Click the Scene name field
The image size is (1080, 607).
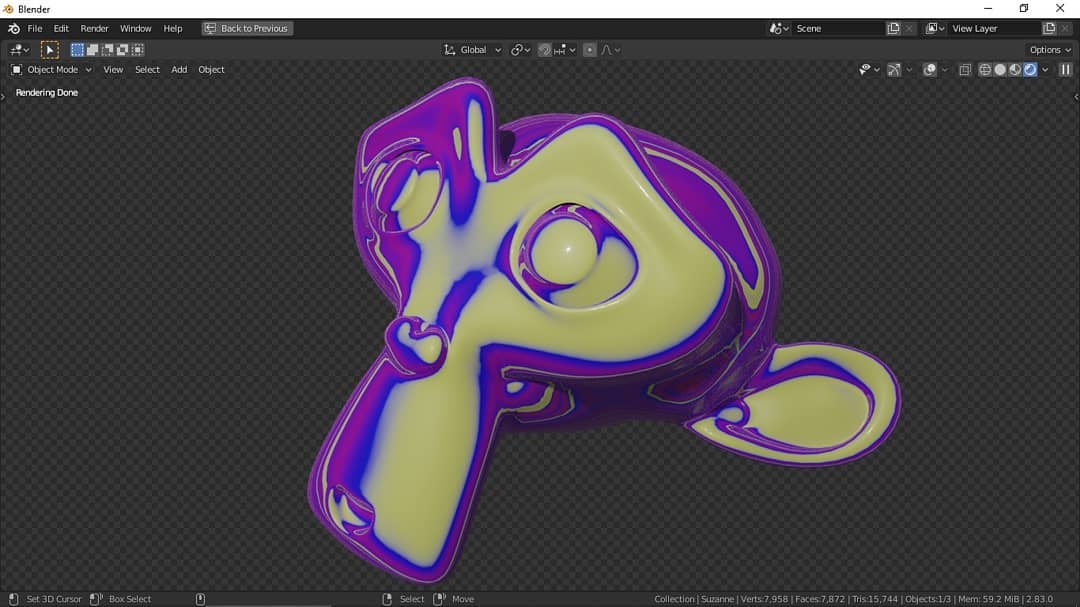[x=838, y=29]
